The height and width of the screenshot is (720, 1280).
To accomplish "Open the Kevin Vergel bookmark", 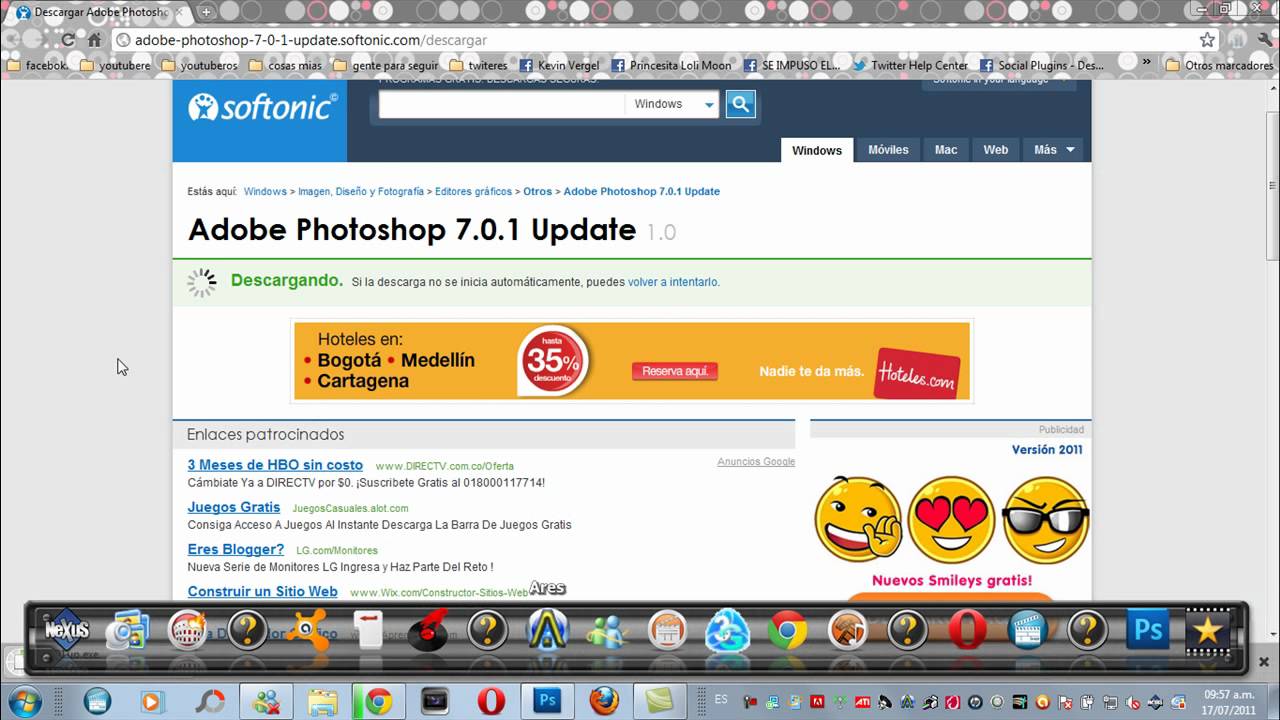I will tap(560, 66).
